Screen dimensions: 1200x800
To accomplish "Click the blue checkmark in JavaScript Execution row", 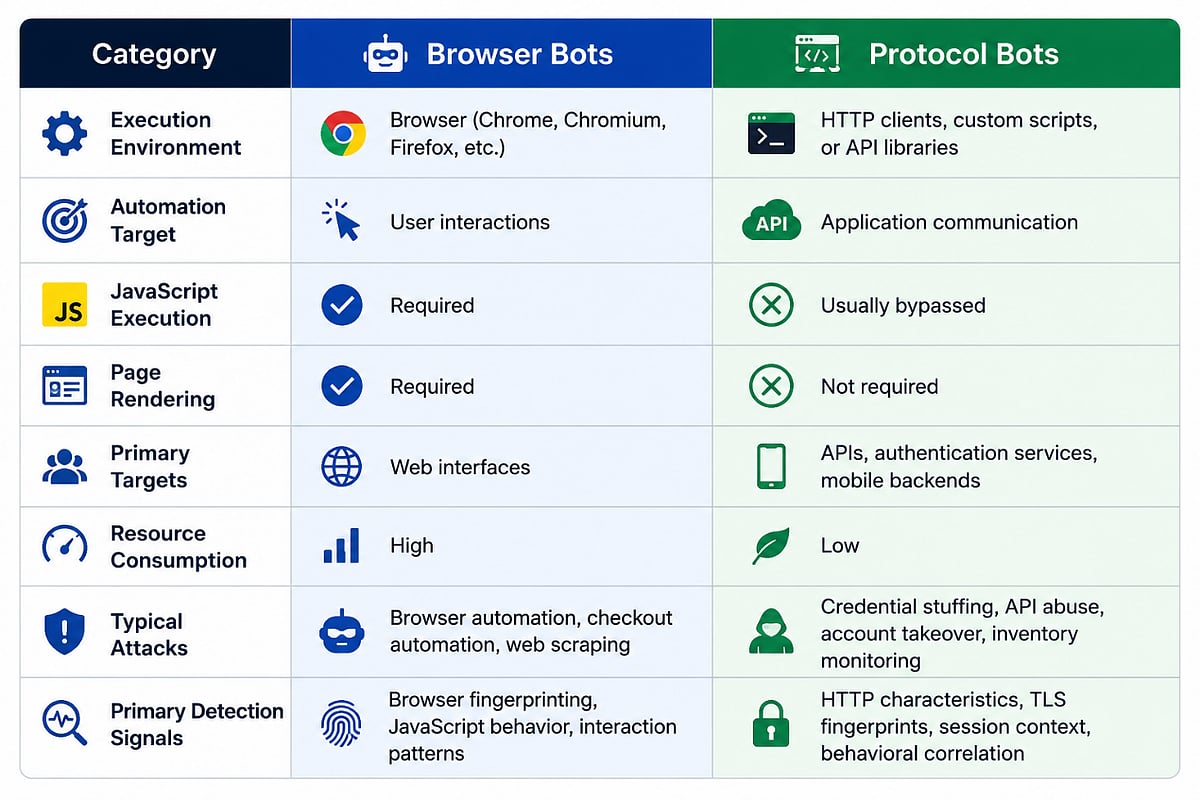I will (342, 305).
